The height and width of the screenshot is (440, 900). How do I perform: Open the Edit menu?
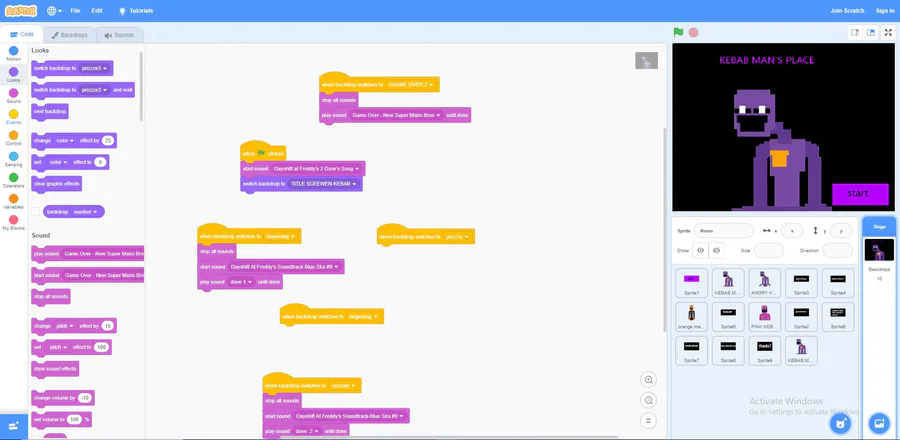[97, 10]
